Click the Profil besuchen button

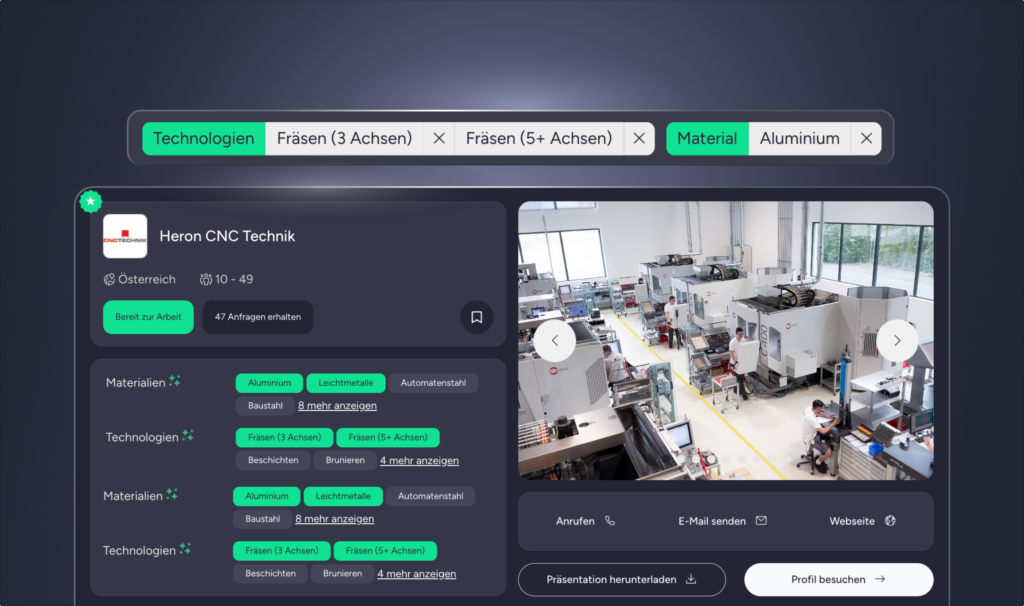(x=838, y=579)
